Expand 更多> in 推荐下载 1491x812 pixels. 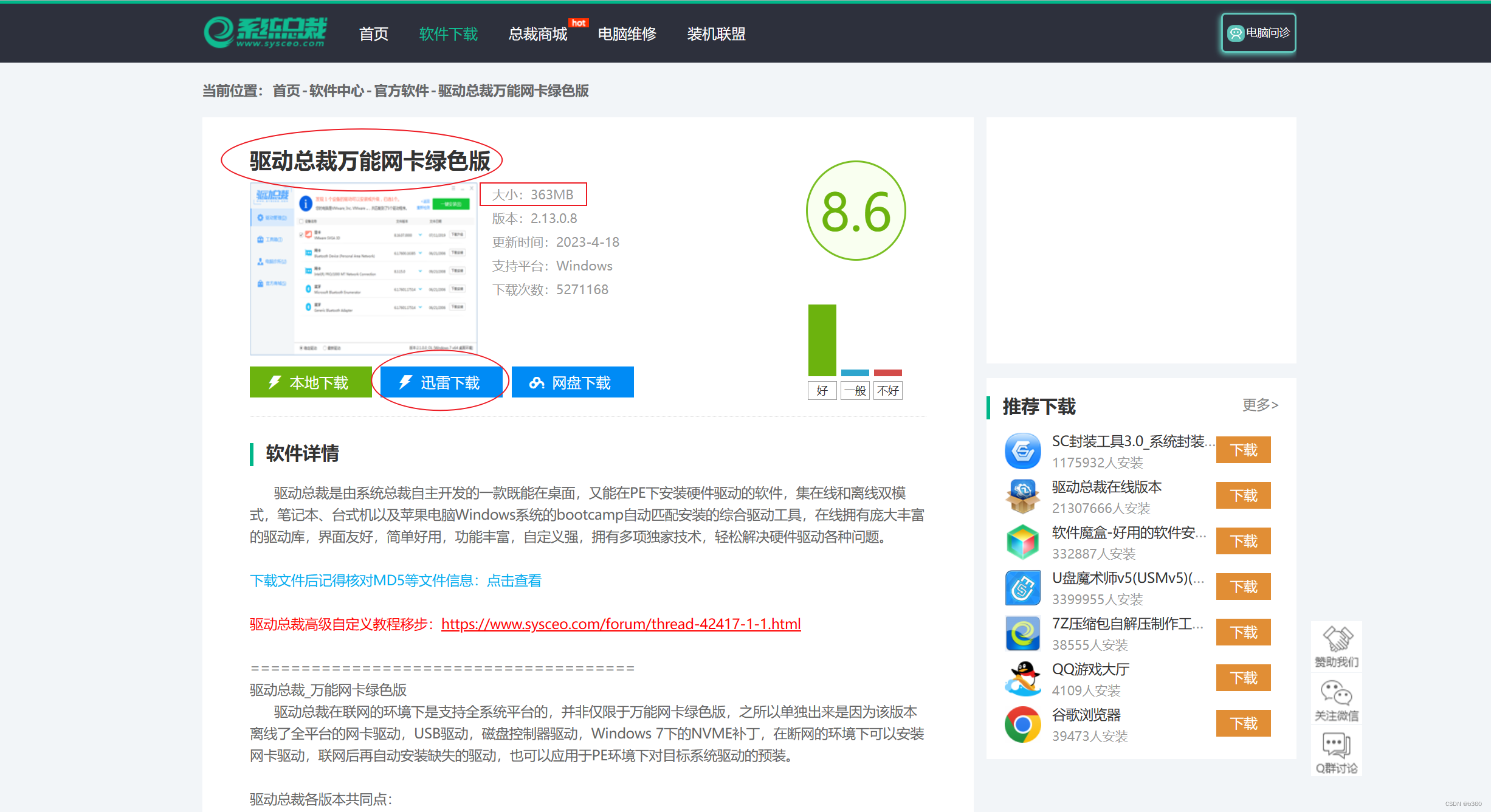coord(1260,405)
